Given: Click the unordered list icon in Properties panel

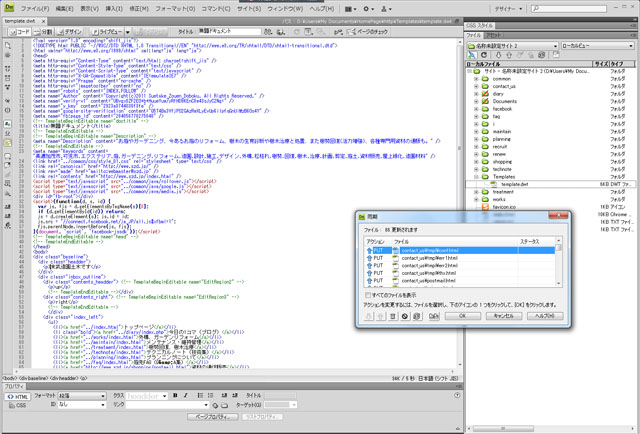Looking at the screenshot, I should 200,395.
